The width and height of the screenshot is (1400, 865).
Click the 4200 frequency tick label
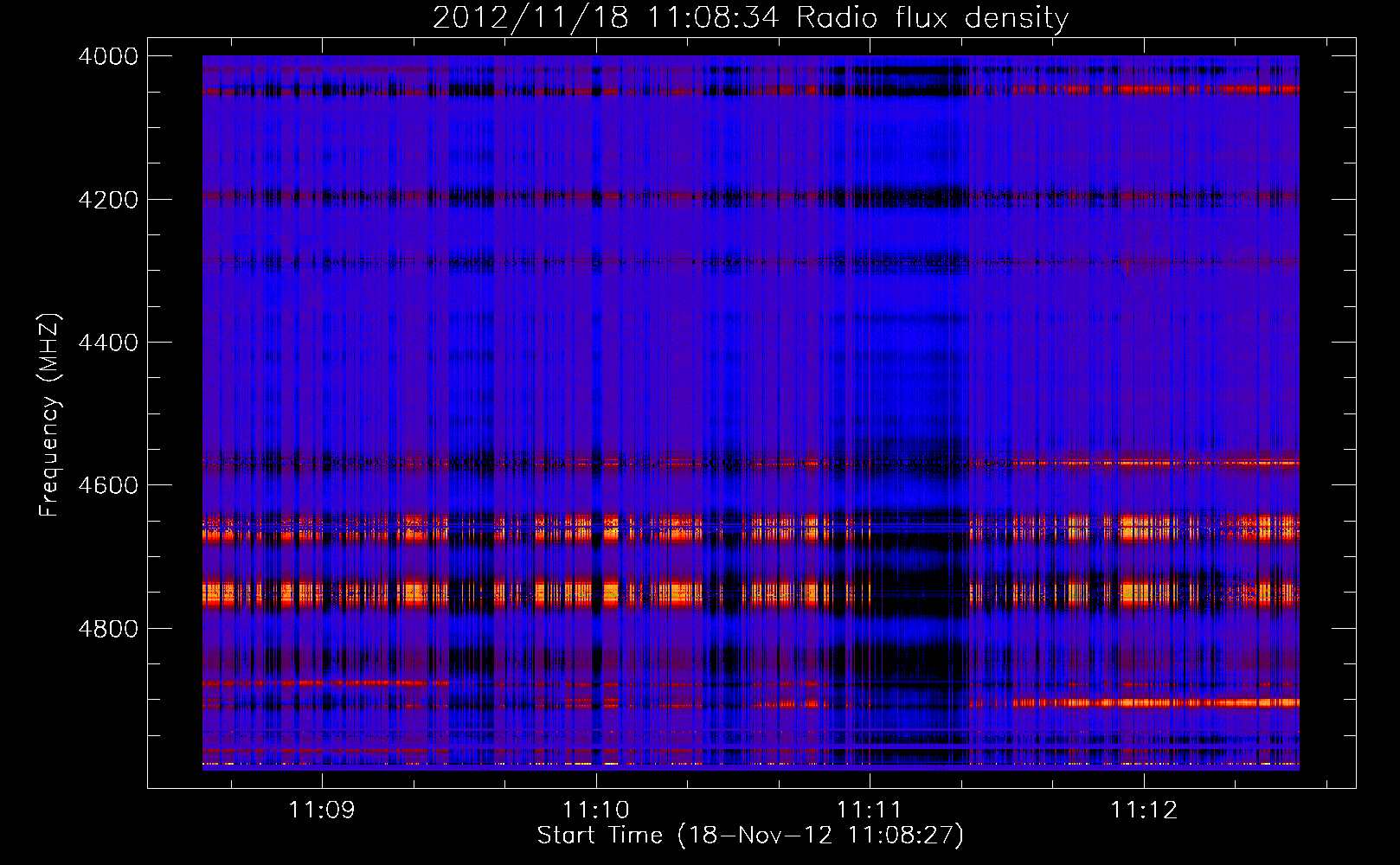click(108, 200)
